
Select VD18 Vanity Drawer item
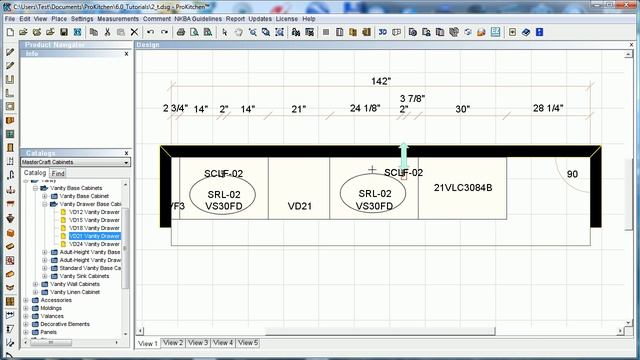coord(94,228)
